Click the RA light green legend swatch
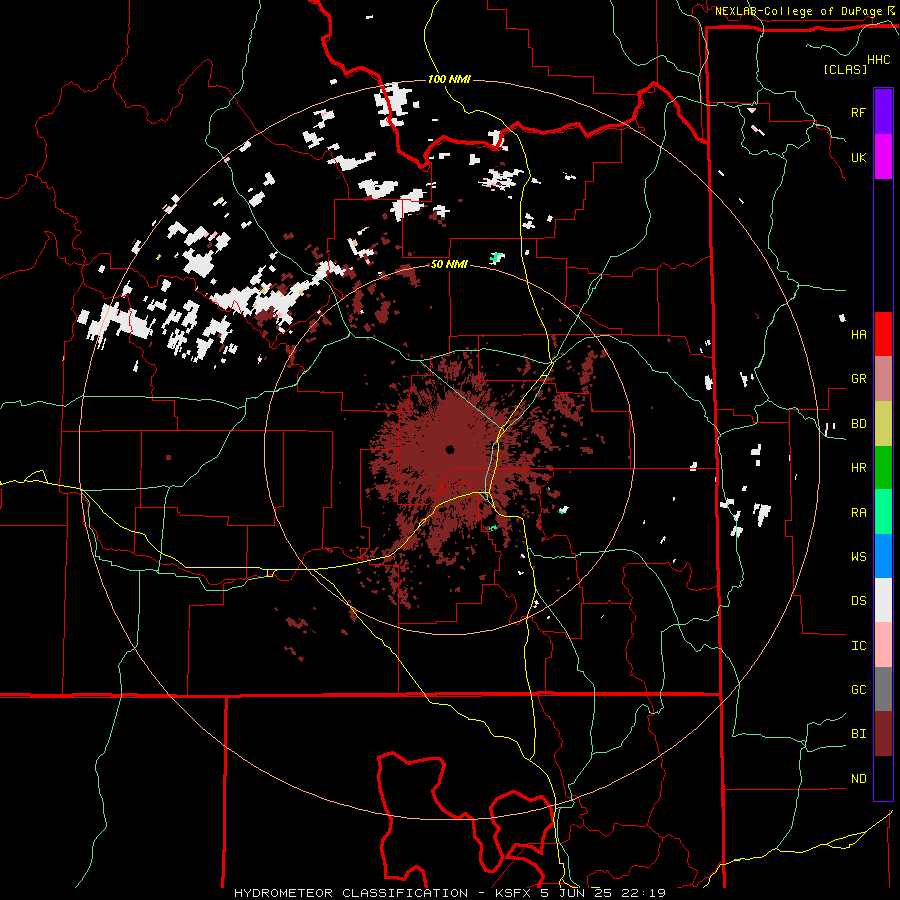 coord(883,512)
